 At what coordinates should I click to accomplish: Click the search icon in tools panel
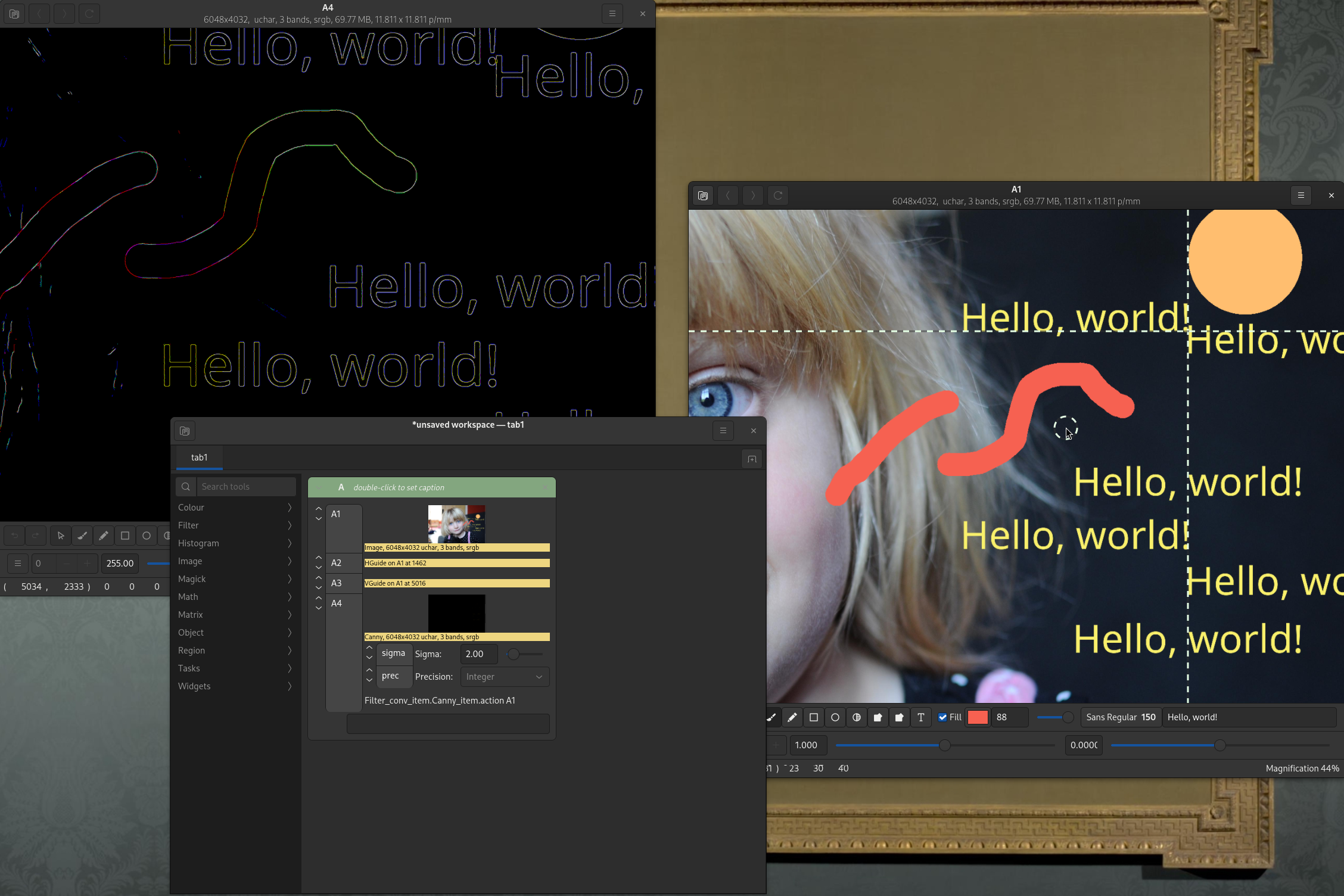click(186, 487)
